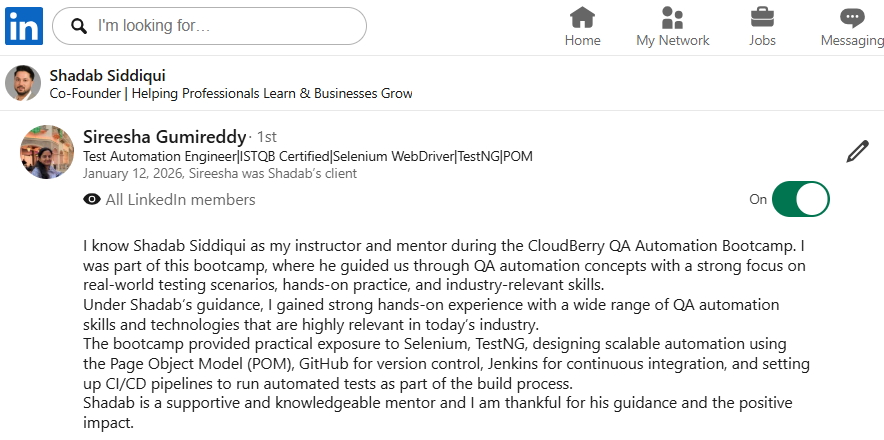Open the Messaging speech bubble icon
The width and height of the screenshot is (884, 440).
[x=852, y=18]
